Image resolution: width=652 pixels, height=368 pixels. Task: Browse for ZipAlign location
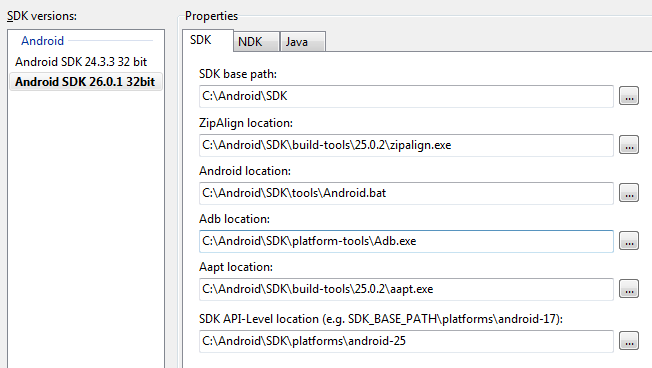(x=629, y=145)
